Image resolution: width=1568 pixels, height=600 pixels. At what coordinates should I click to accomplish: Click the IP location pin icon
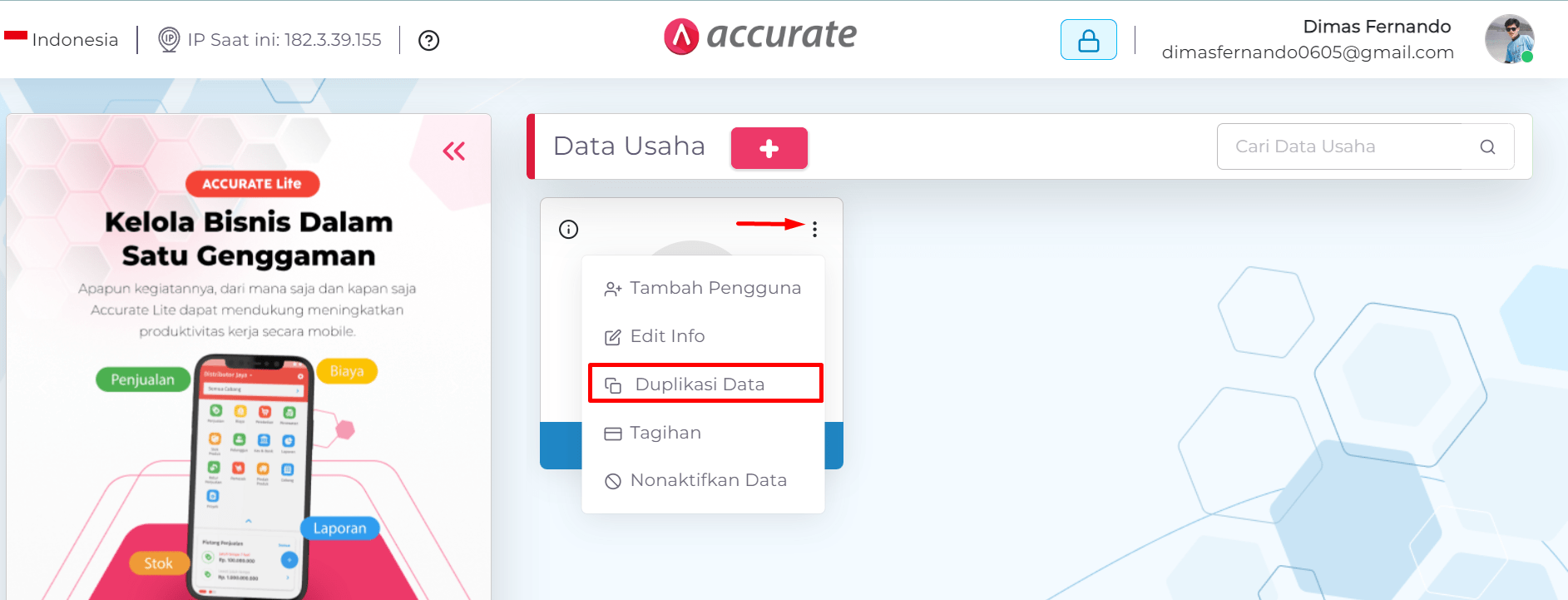click(169, 39)
